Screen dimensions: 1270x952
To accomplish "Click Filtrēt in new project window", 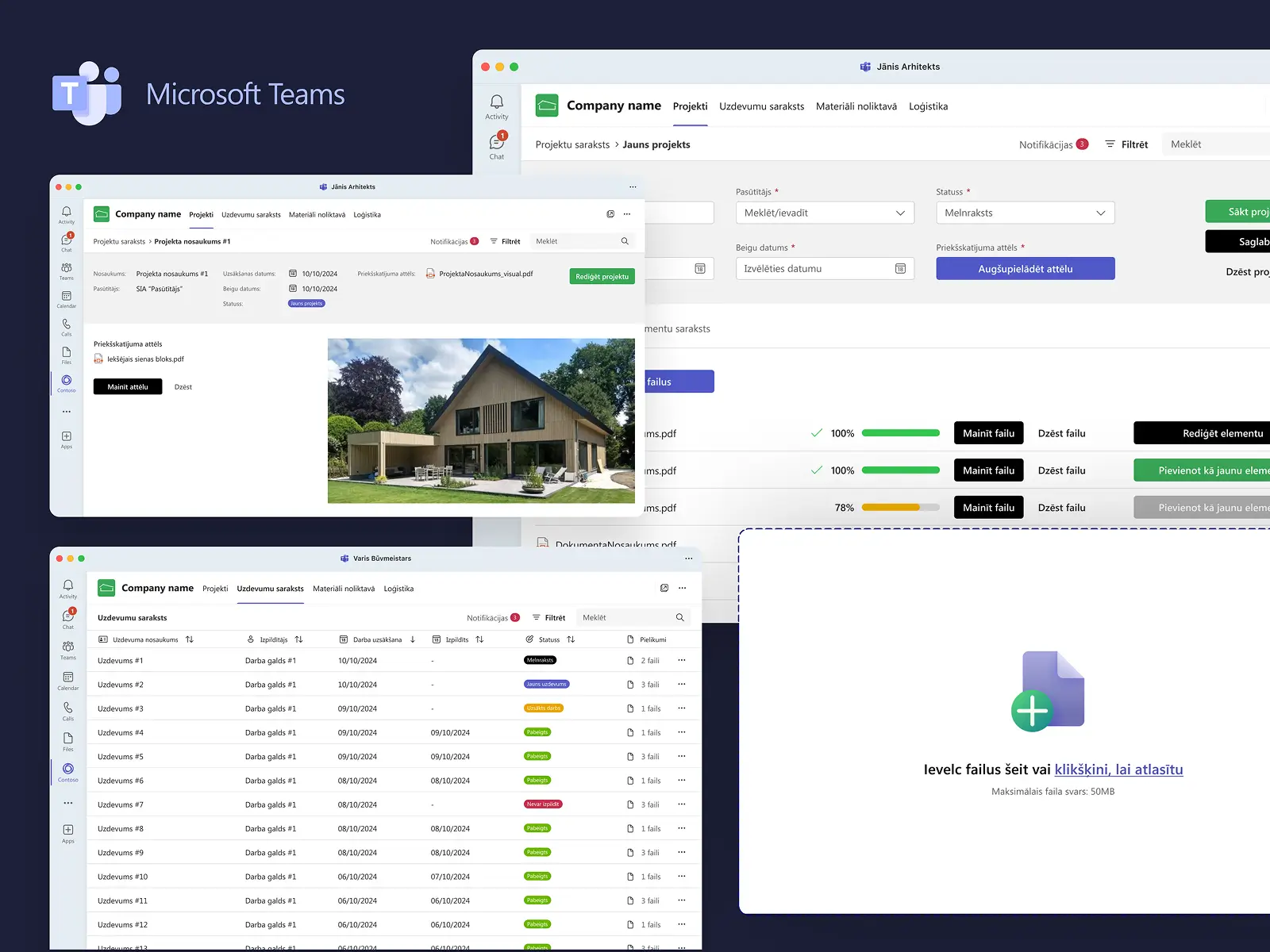I will pyautogui.click(x=1127, y=144).
